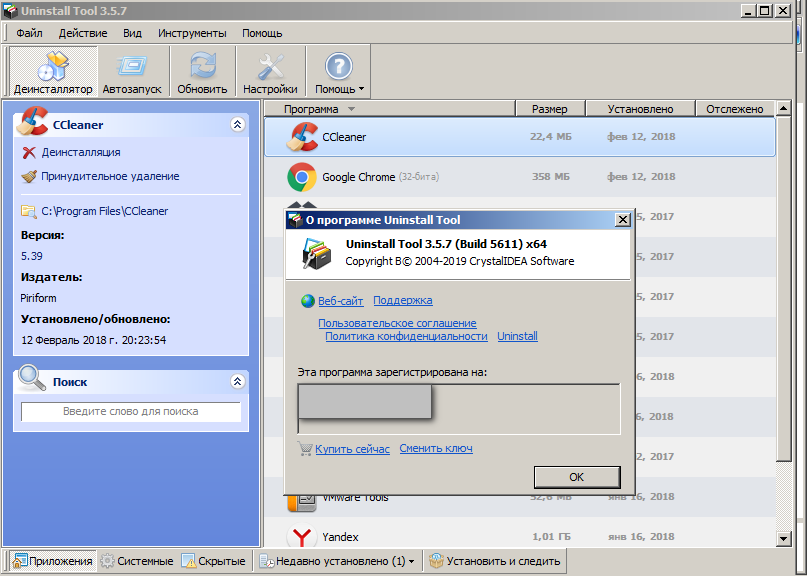Open the Деинсталлятор toolbar section
This screenshot has width=807, height=576.
(53, 71)
